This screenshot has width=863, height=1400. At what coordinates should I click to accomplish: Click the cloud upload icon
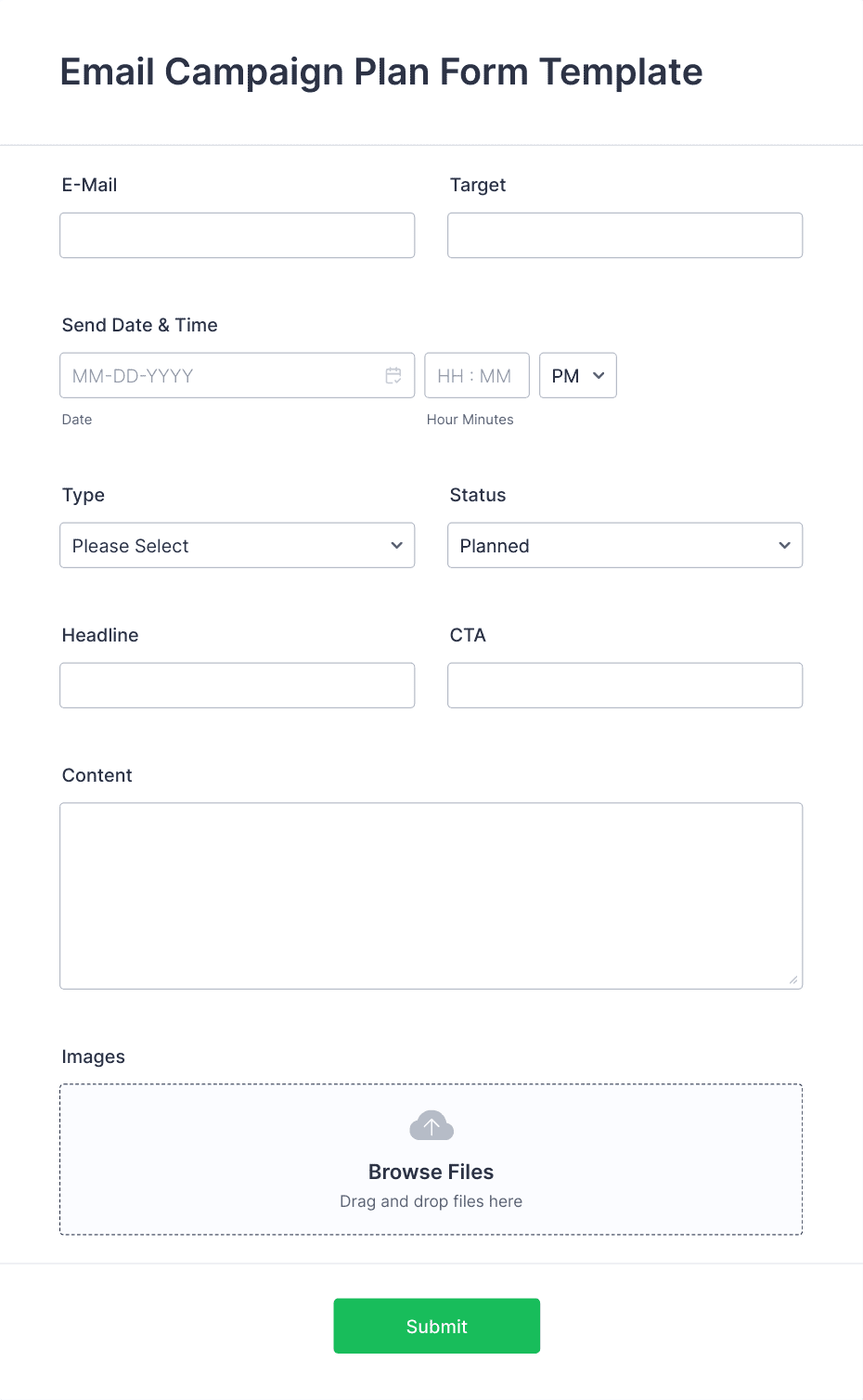(x=431, y=1125)
